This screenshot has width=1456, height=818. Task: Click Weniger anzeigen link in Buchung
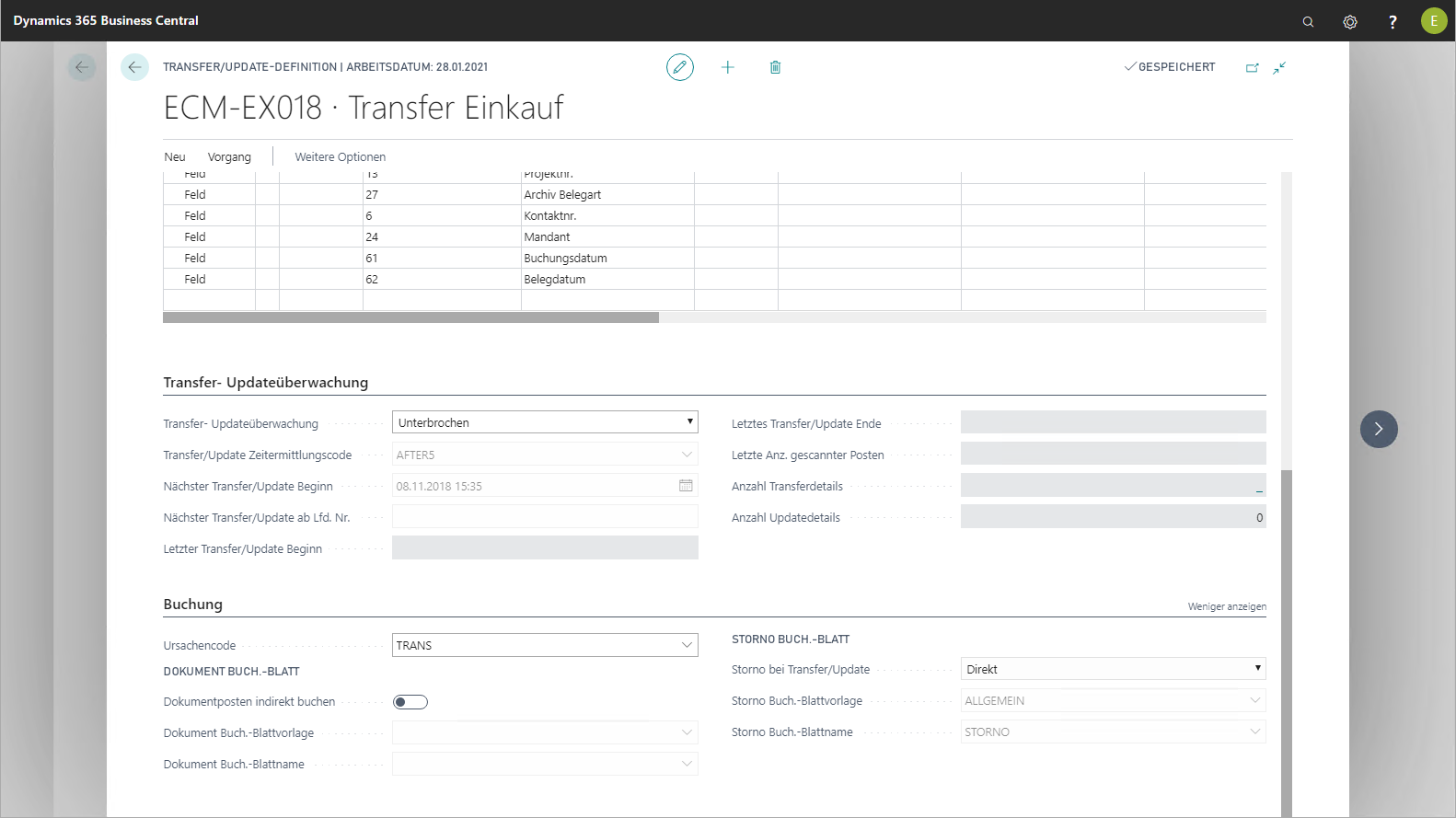click(1226, 606)
